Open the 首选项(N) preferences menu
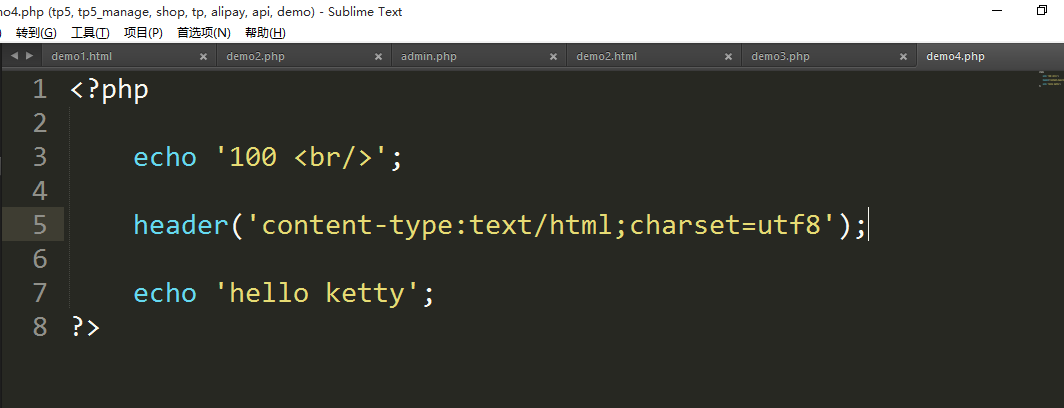The image size is (1064, 408). (x=203, y=33)
